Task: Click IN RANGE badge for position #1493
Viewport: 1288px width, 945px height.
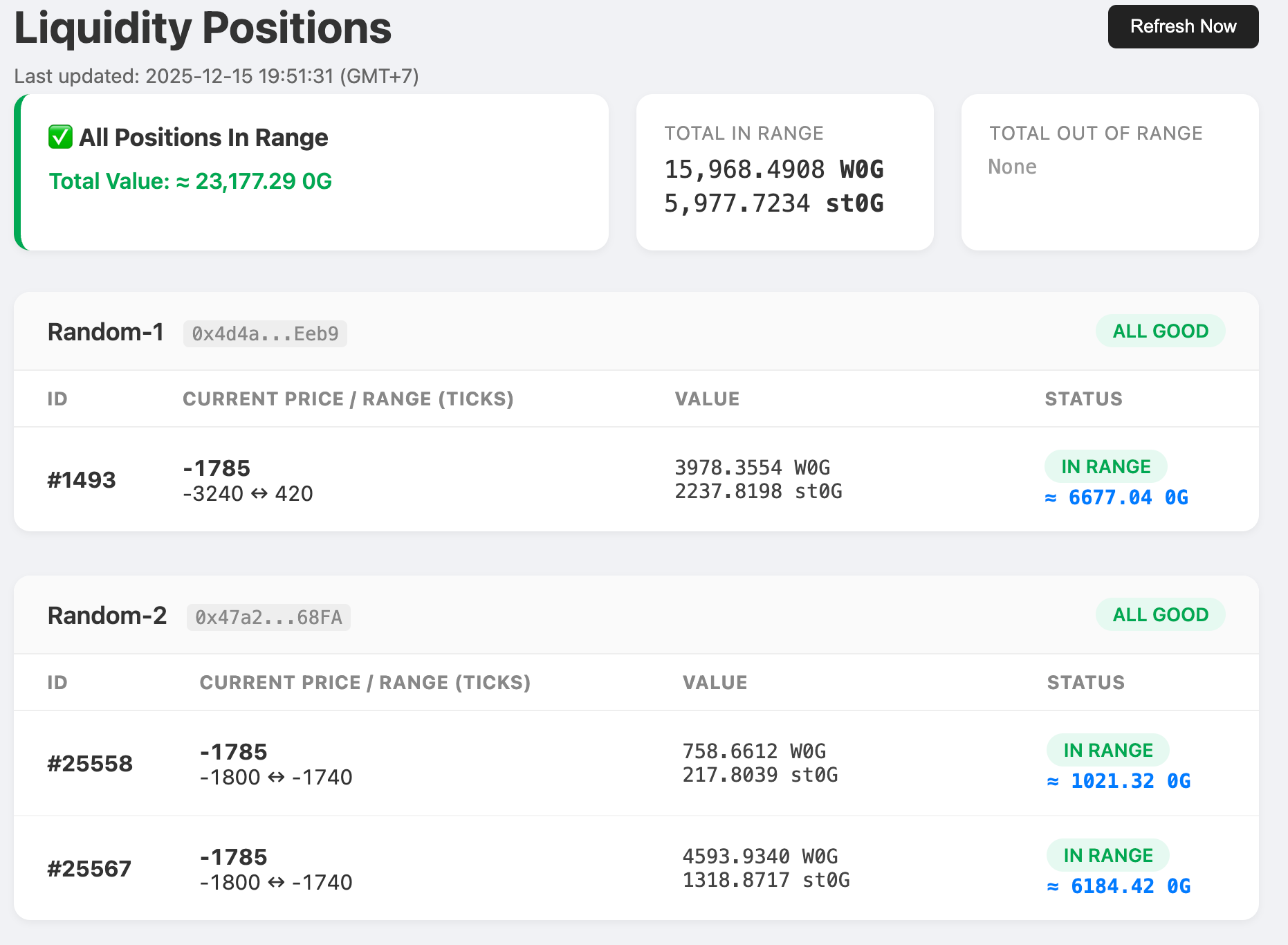Action: tap(1105, 467)
